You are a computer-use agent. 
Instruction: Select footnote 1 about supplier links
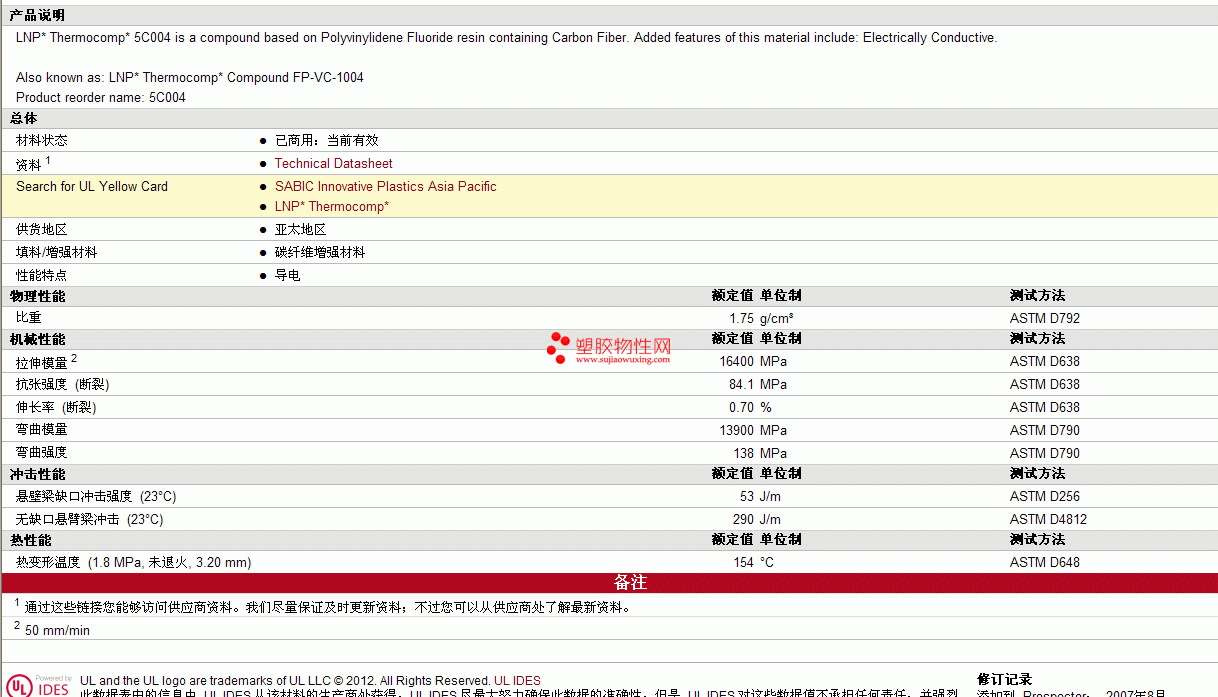tap(323, 606)
